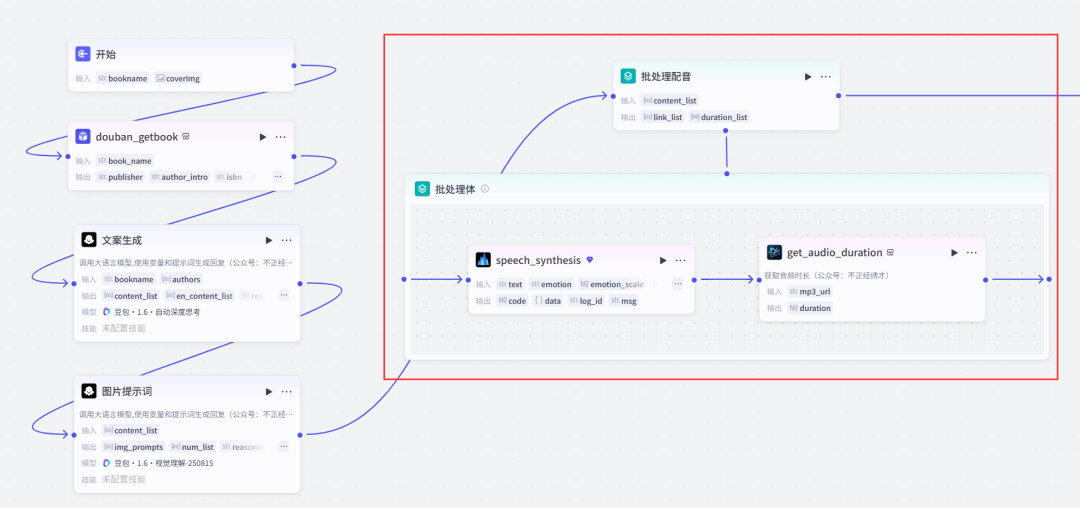Run the douban_getbook node with play button

tap(262, 137)
